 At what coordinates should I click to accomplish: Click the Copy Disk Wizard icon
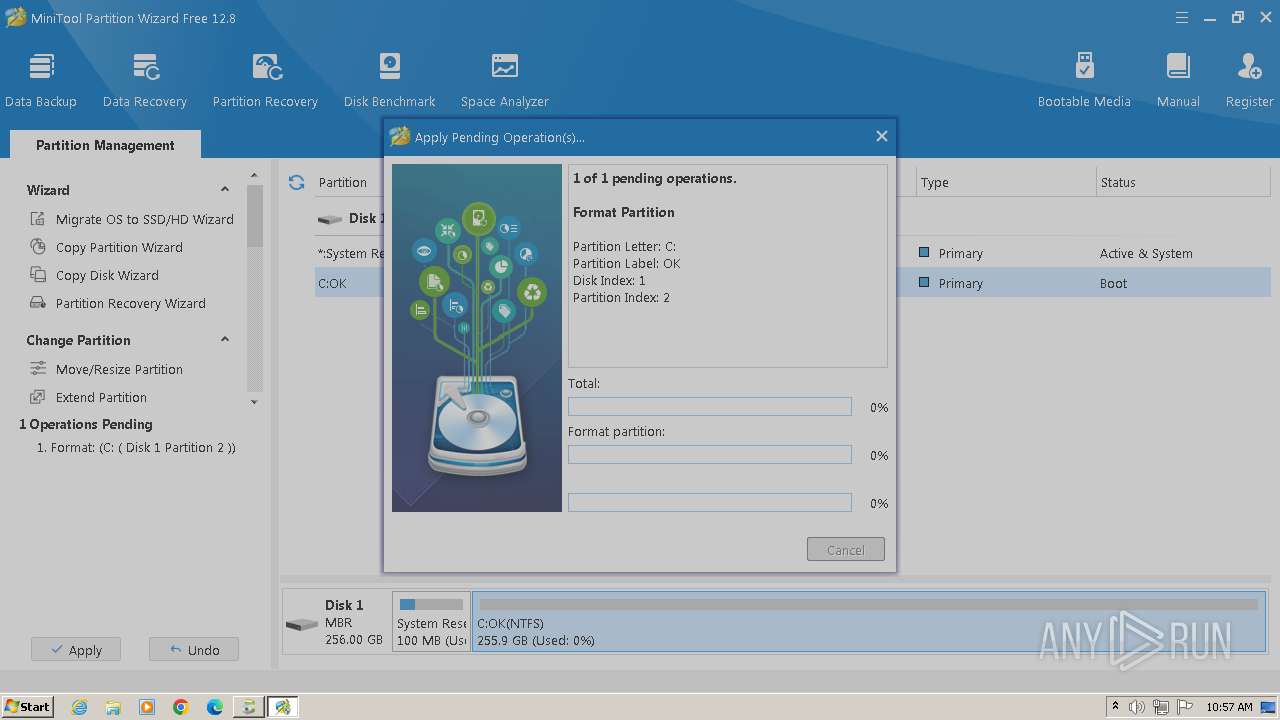[38, 275]
